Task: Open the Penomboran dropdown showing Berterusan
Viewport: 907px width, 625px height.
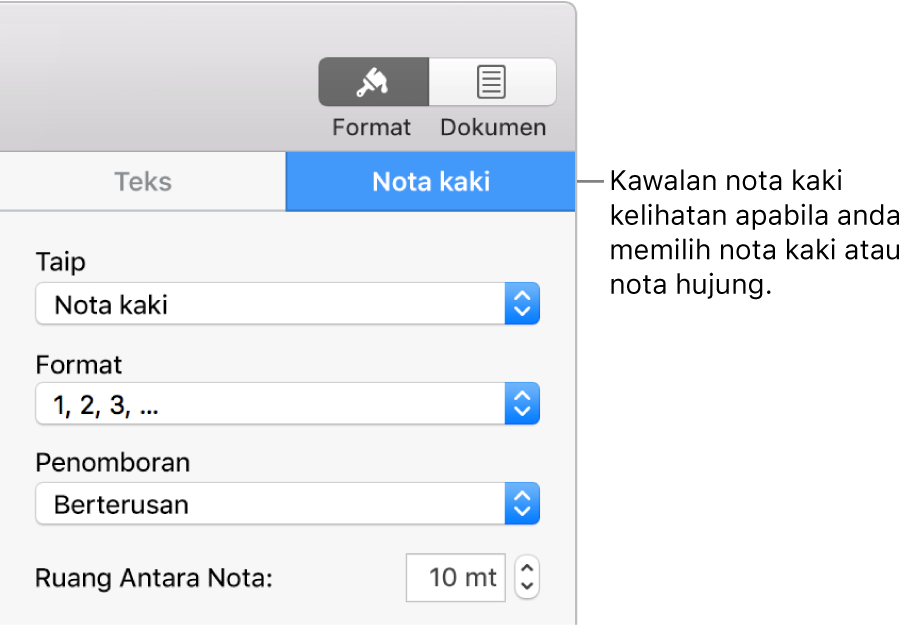Action: click(x=287, y=503)
